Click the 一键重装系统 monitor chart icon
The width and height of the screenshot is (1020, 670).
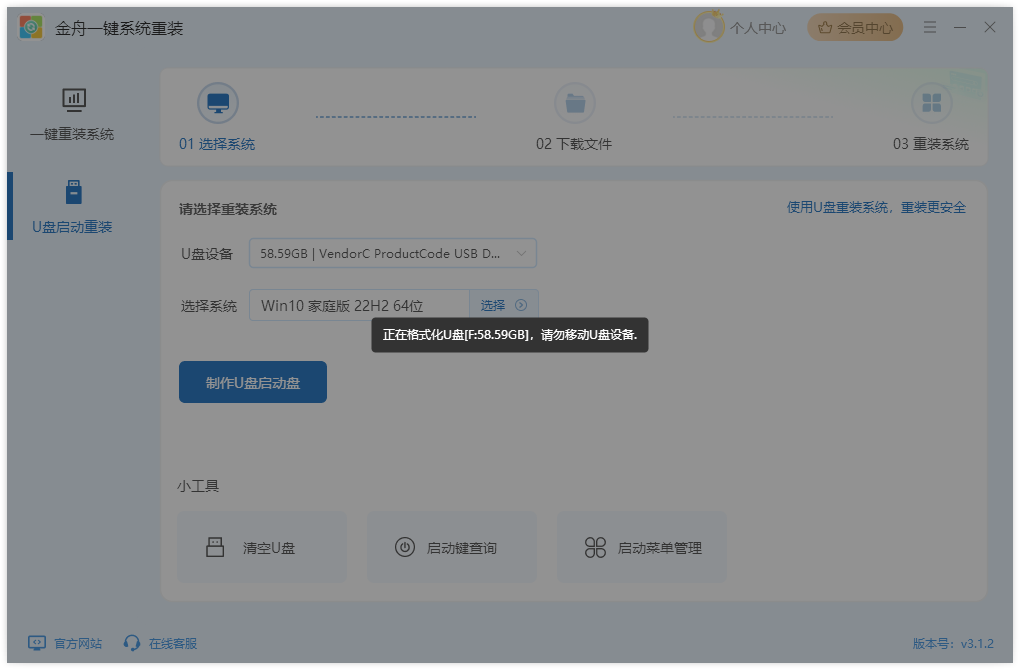coord(74,100)
